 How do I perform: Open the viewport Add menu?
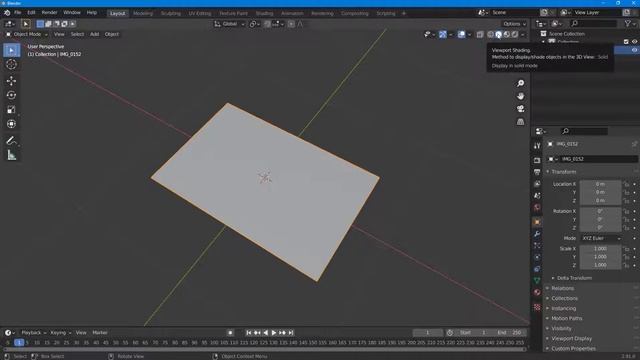(94, 34)
